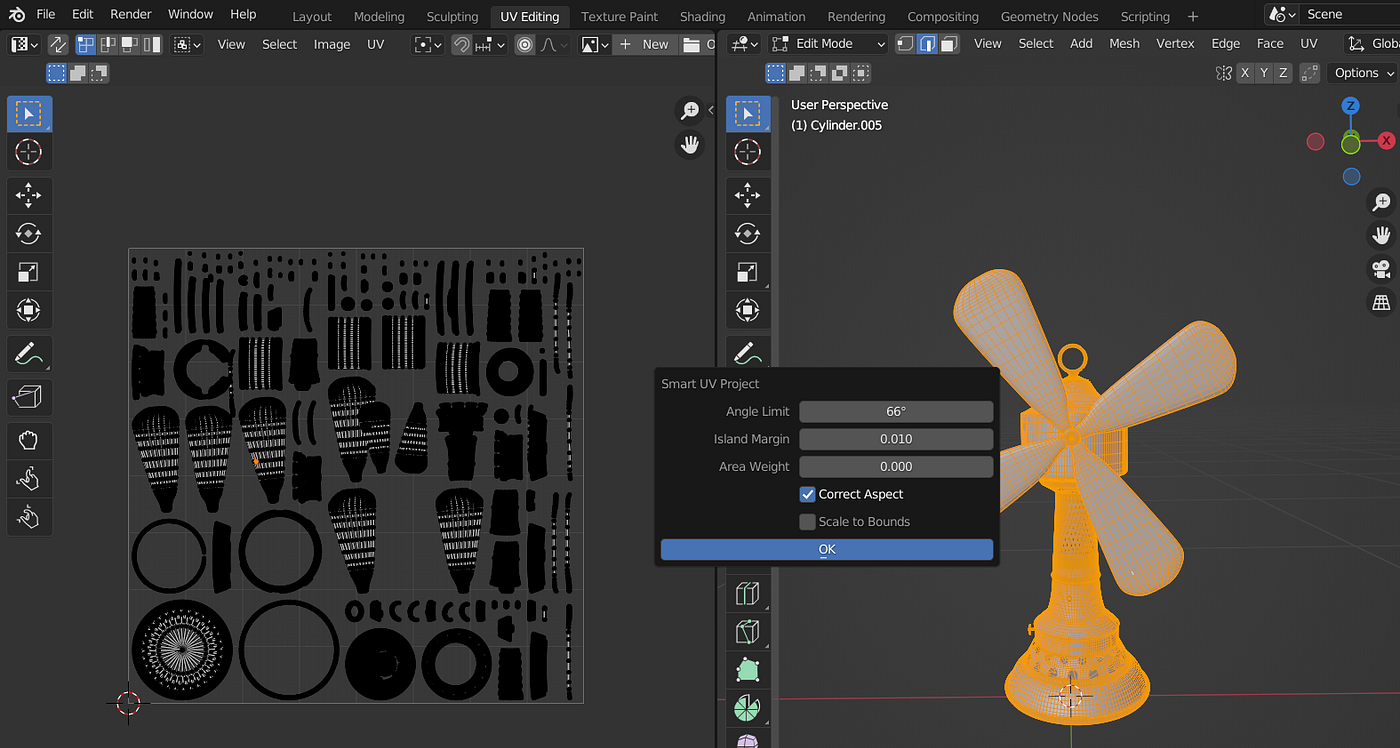Image resolution: width=1400 pixels, height=748 pixels.
Task: Open UV Editor's editor type dropdown
Action: coord(24,45)
